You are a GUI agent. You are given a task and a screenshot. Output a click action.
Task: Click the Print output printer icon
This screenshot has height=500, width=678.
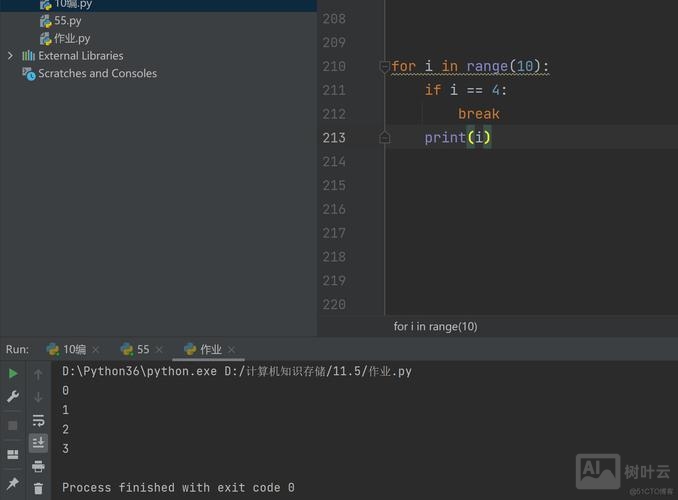click(x=38, y=466)
